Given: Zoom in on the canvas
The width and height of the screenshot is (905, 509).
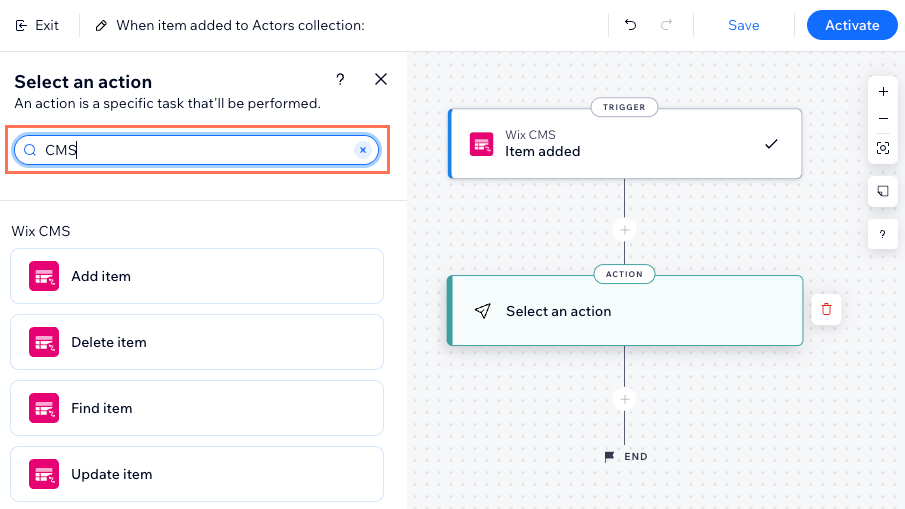Looking at the screenshot, I should click(x=883, y=92).
